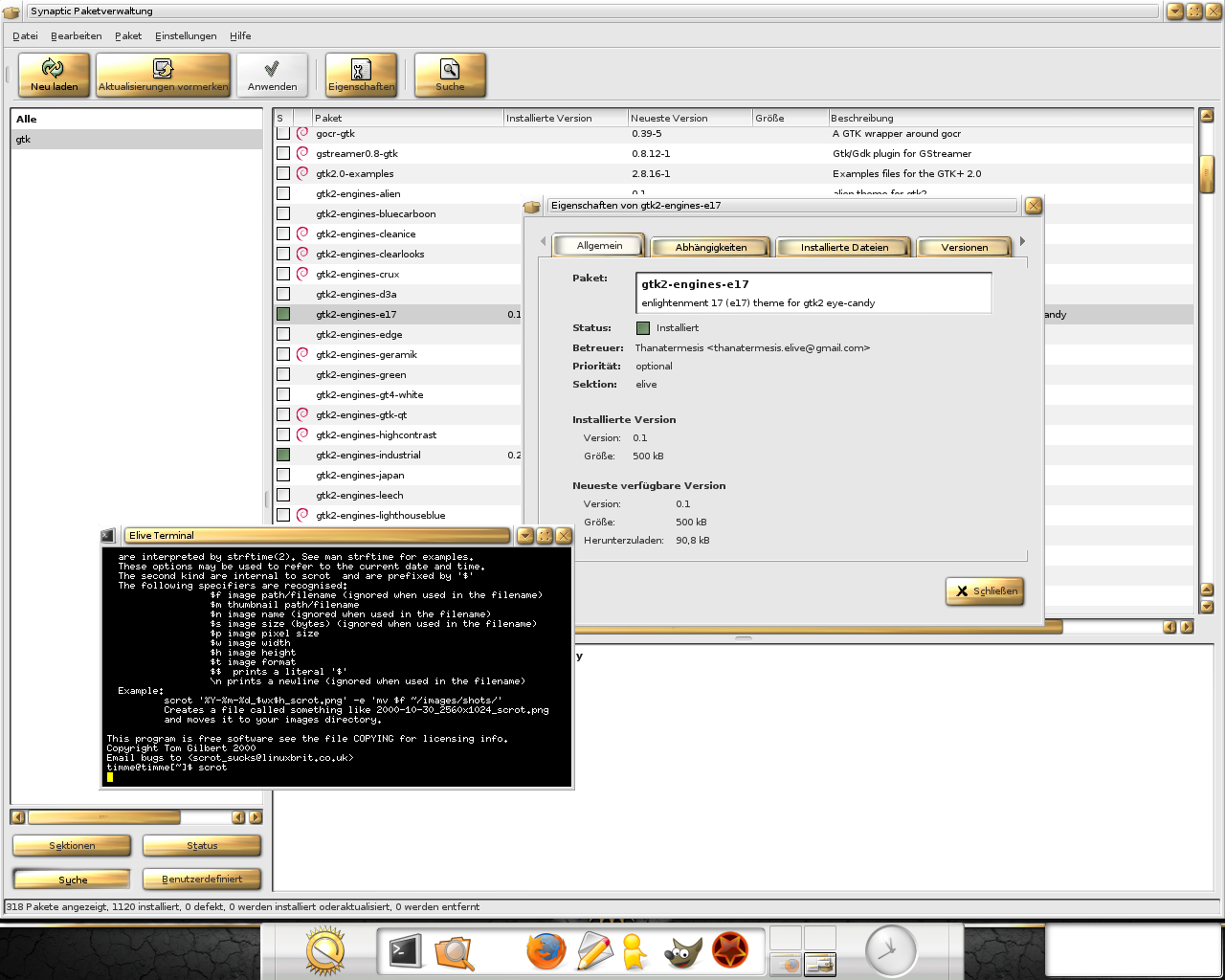Image resolution: width=1225 pixels, height=980 pixels.
Task: Sort by Neueste Version column header
Action: 690,118
